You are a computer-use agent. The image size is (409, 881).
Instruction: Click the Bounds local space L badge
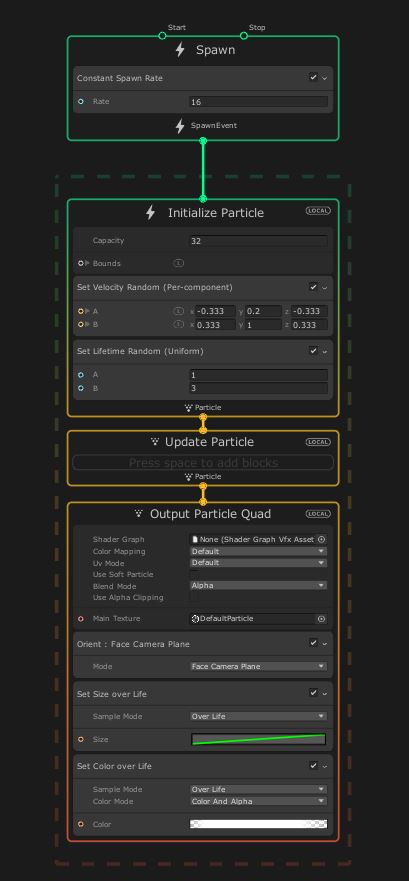click(178, 263)
